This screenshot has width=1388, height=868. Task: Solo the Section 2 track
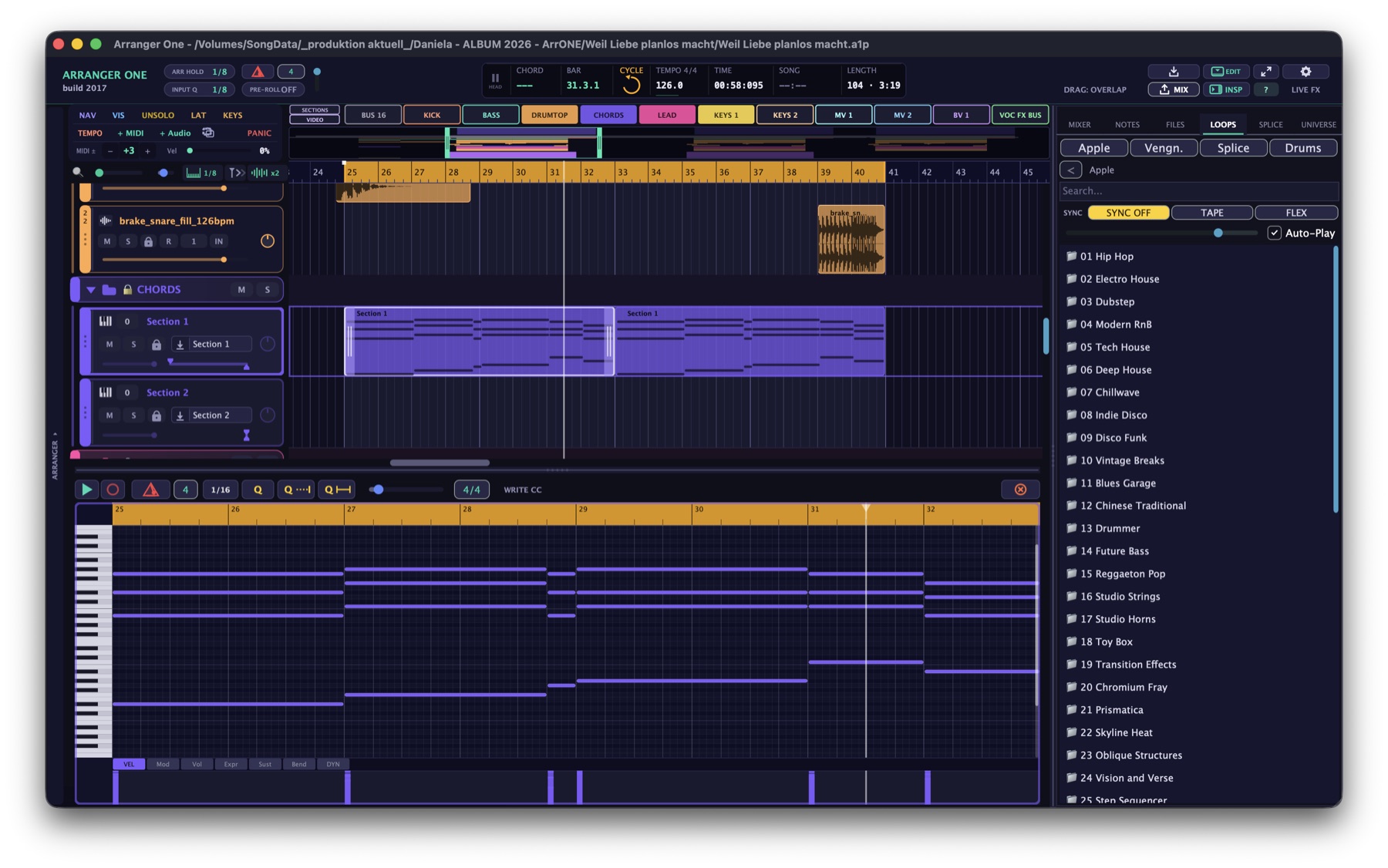click(133, 415)
